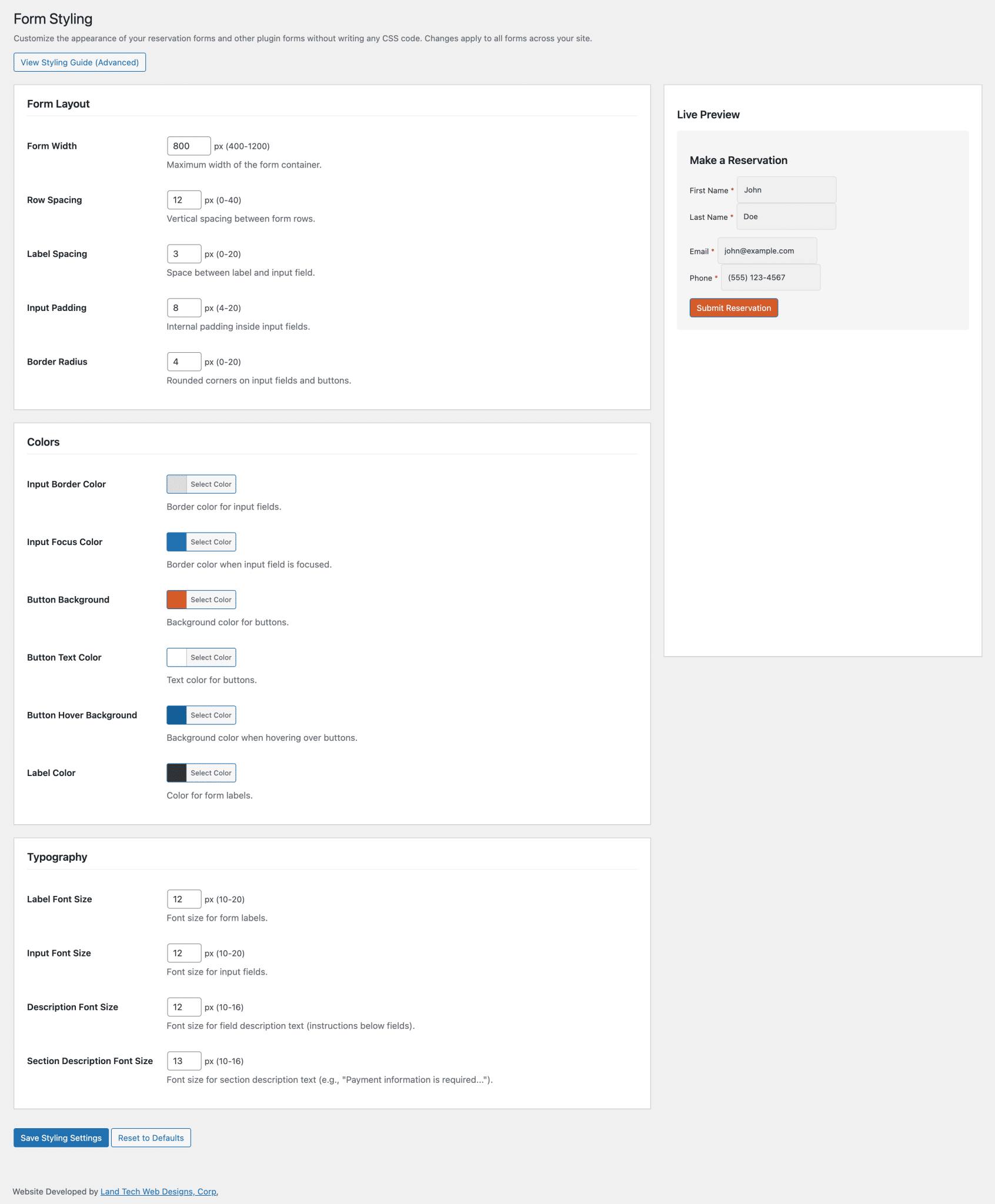Image resolution: width=995 pixels, height=1204 pixels.
Task: Open the Input Focus Color picker
Action: click(211, 541)
